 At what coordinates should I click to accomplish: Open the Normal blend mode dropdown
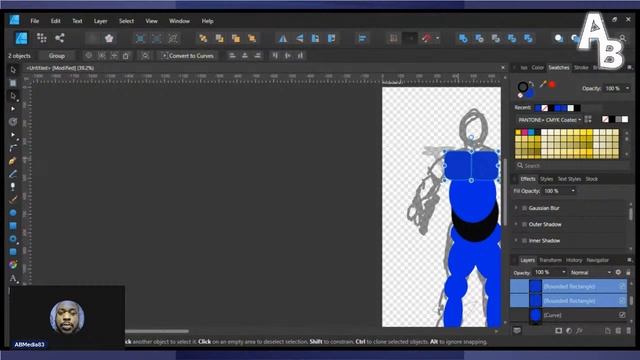point(590,272)
